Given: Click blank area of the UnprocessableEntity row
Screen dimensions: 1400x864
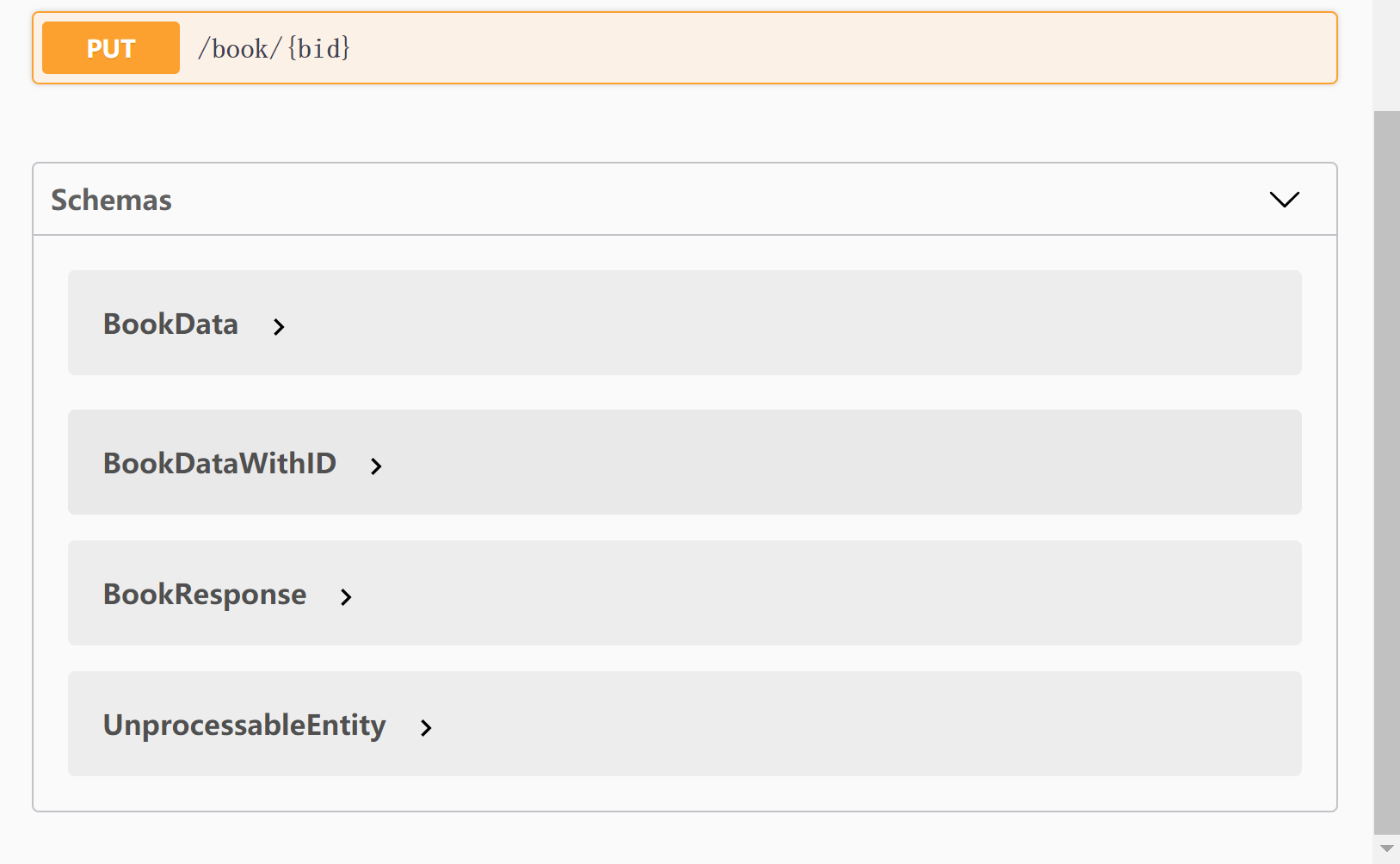Looking at the screenshot, I should [x=774, y=725].
